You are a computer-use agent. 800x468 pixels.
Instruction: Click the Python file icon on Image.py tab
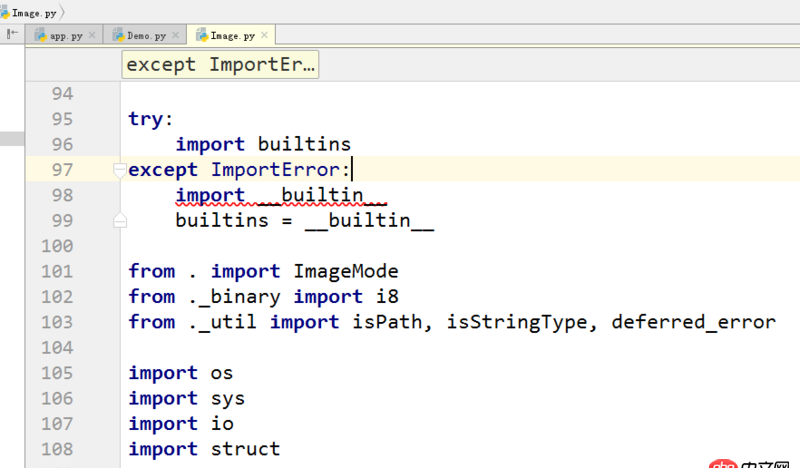tap(202, 35)
